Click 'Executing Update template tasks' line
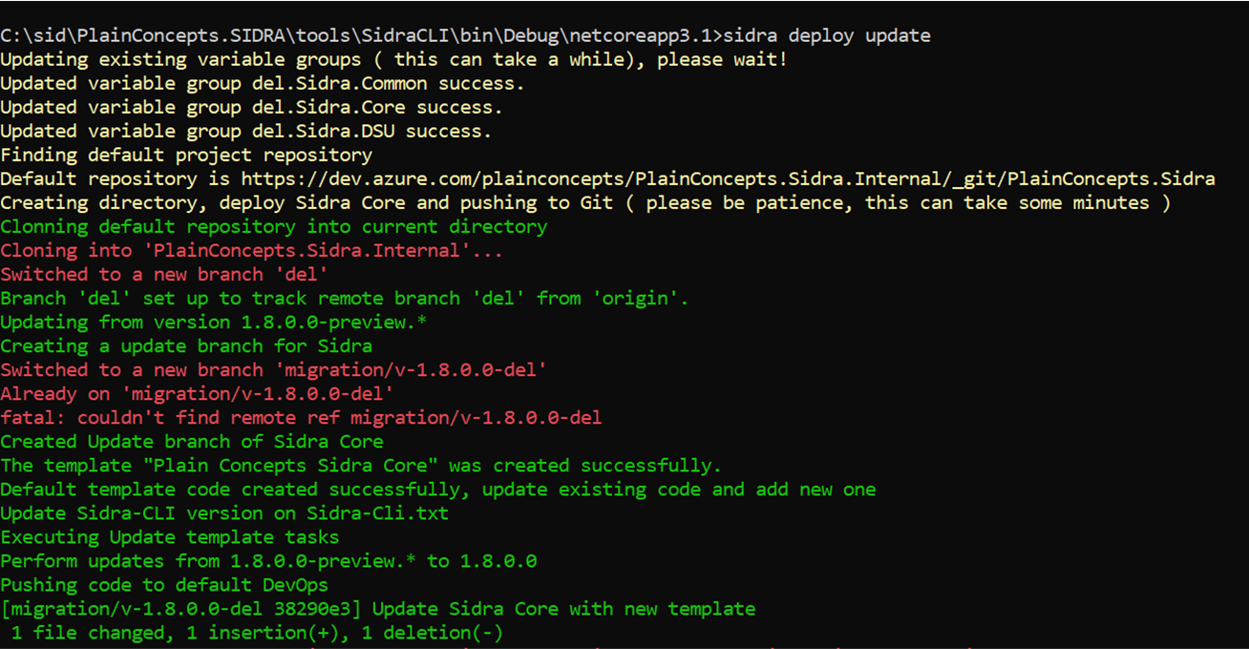The height and width of the screenshot is (649, 1249). 169,537
